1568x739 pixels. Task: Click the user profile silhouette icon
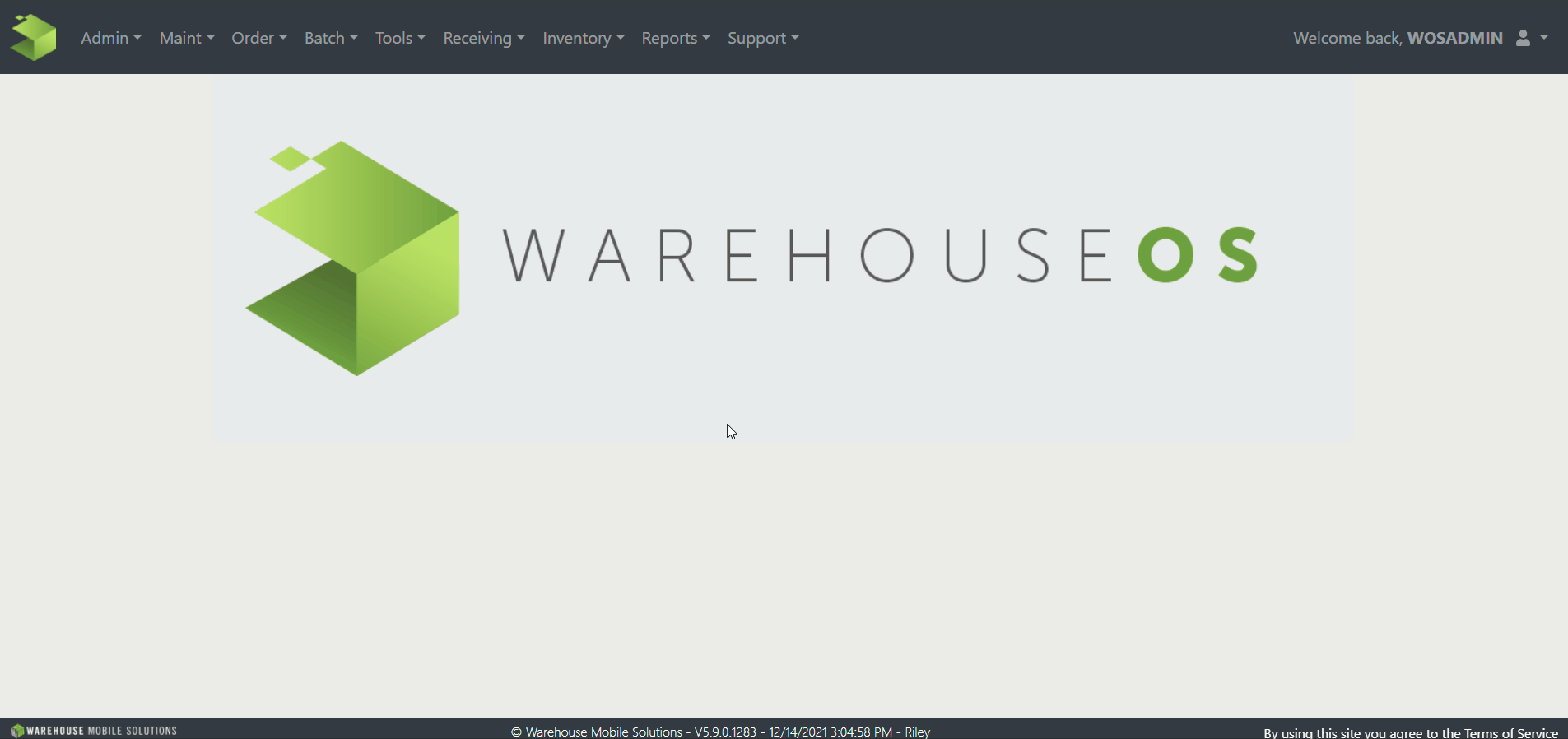1523,38
